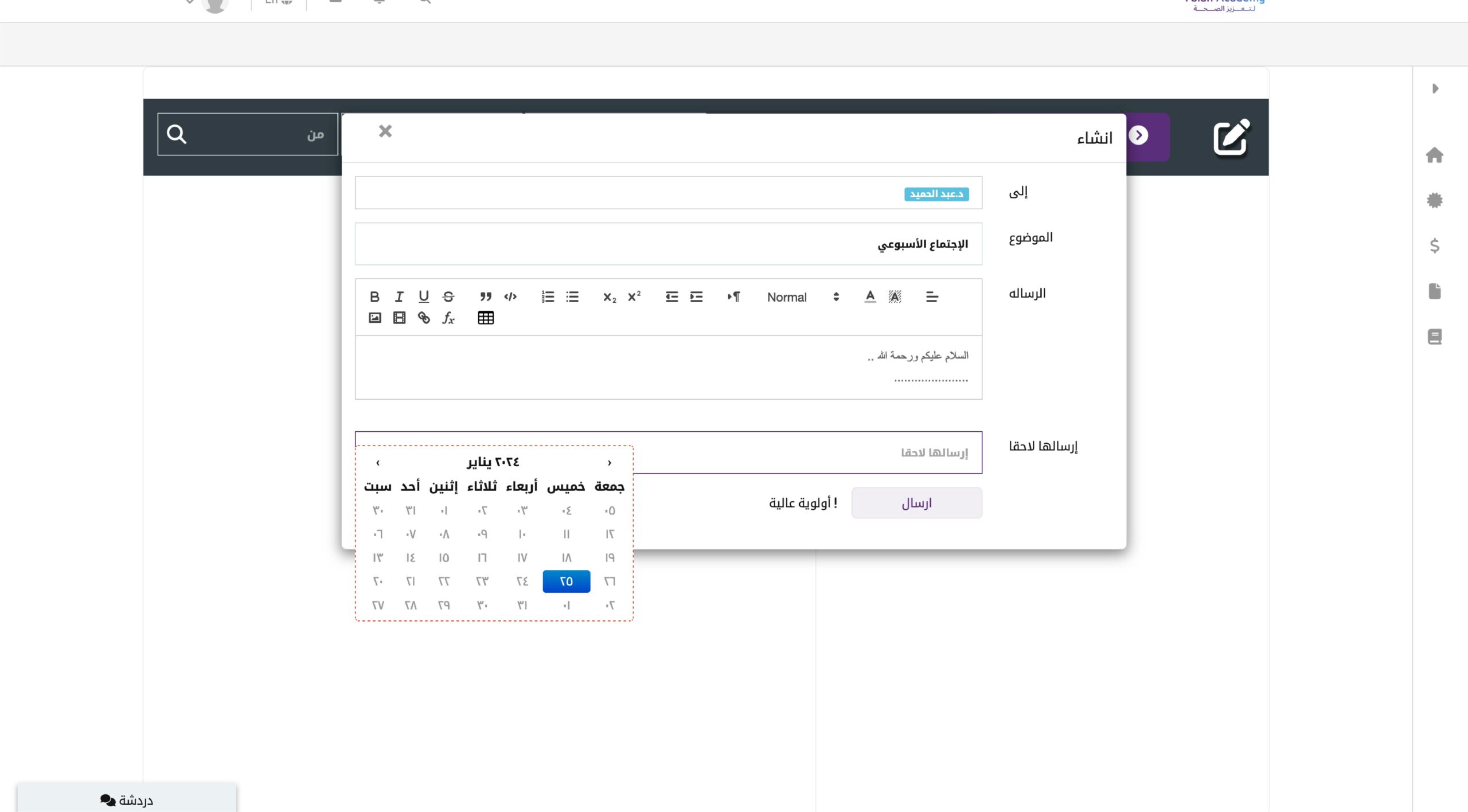
Task: Insert an image into message body
Action: click(x=374, y=318)
